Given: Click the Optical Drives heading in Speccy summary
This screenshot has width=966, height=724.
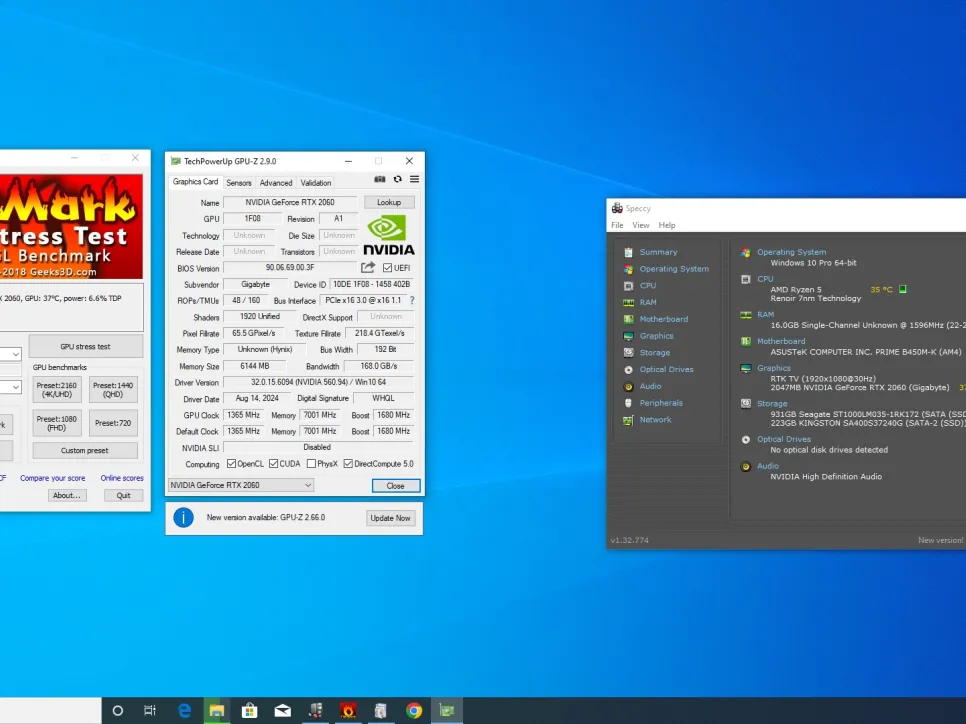Looking at the screenshot, I should tap(784, 439).
